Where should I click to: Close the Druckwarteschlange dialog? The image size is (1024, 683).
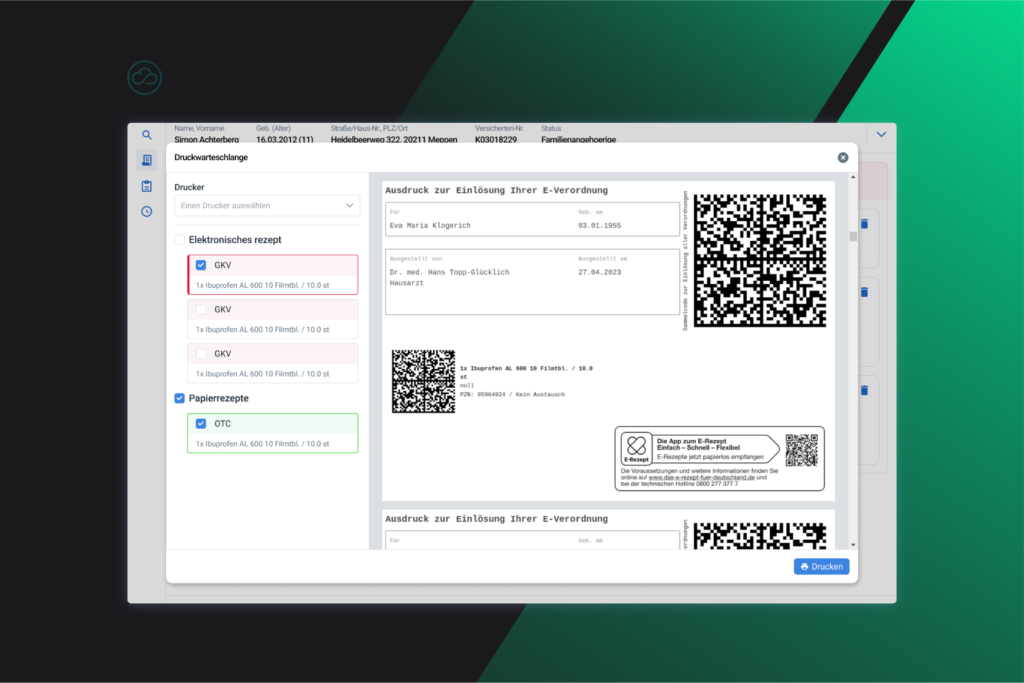click(843, 157)
